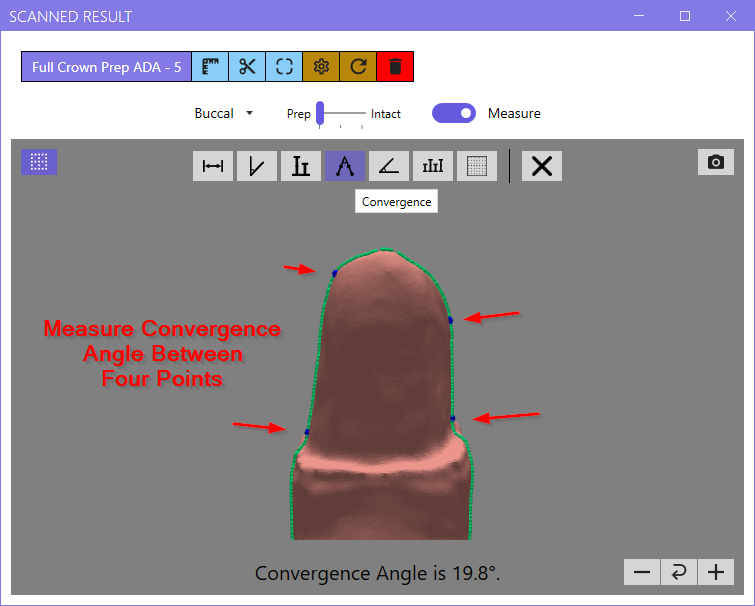Minimize the Scanned Result window
This screenshot has width=755, height=606.
tap(639, 16)
